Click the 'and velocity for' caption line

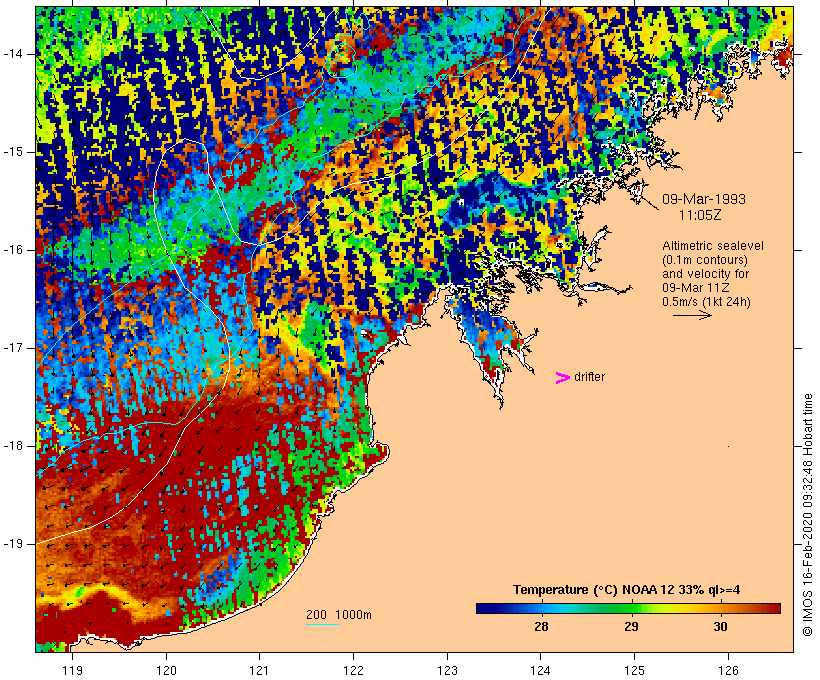pos(705,274)
